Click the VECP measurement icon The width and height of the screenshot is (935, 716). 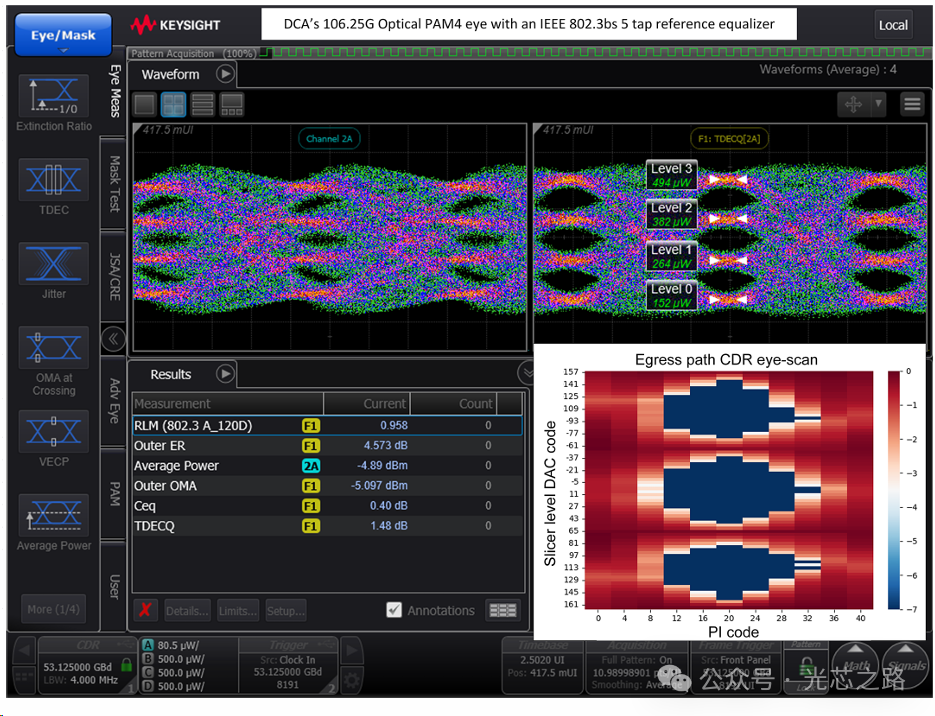click(x=53, y=432)
